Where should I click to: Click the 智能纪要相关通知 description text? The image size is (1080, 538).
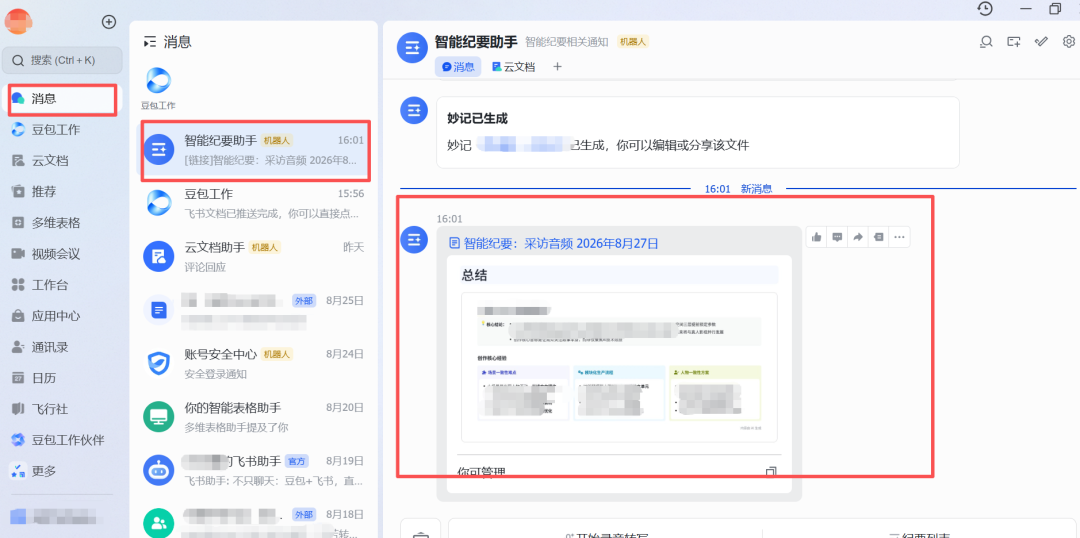click(567, 42)
